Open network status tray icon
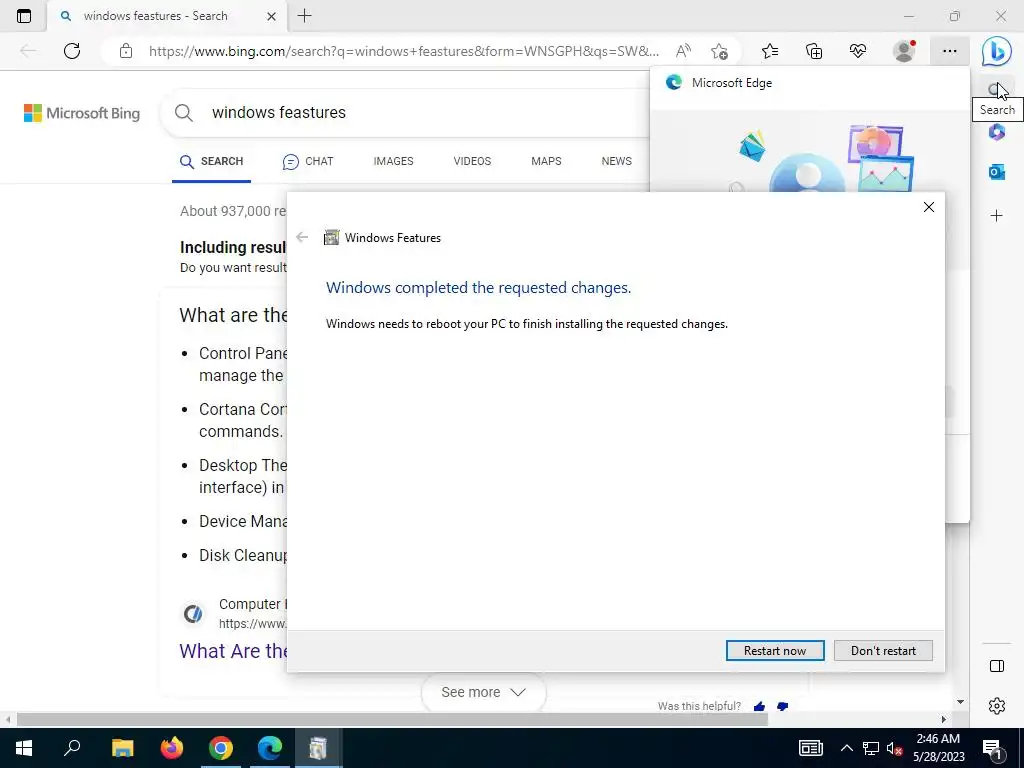The height and width of the screenshot is (768, 1024). coord(871,748)
